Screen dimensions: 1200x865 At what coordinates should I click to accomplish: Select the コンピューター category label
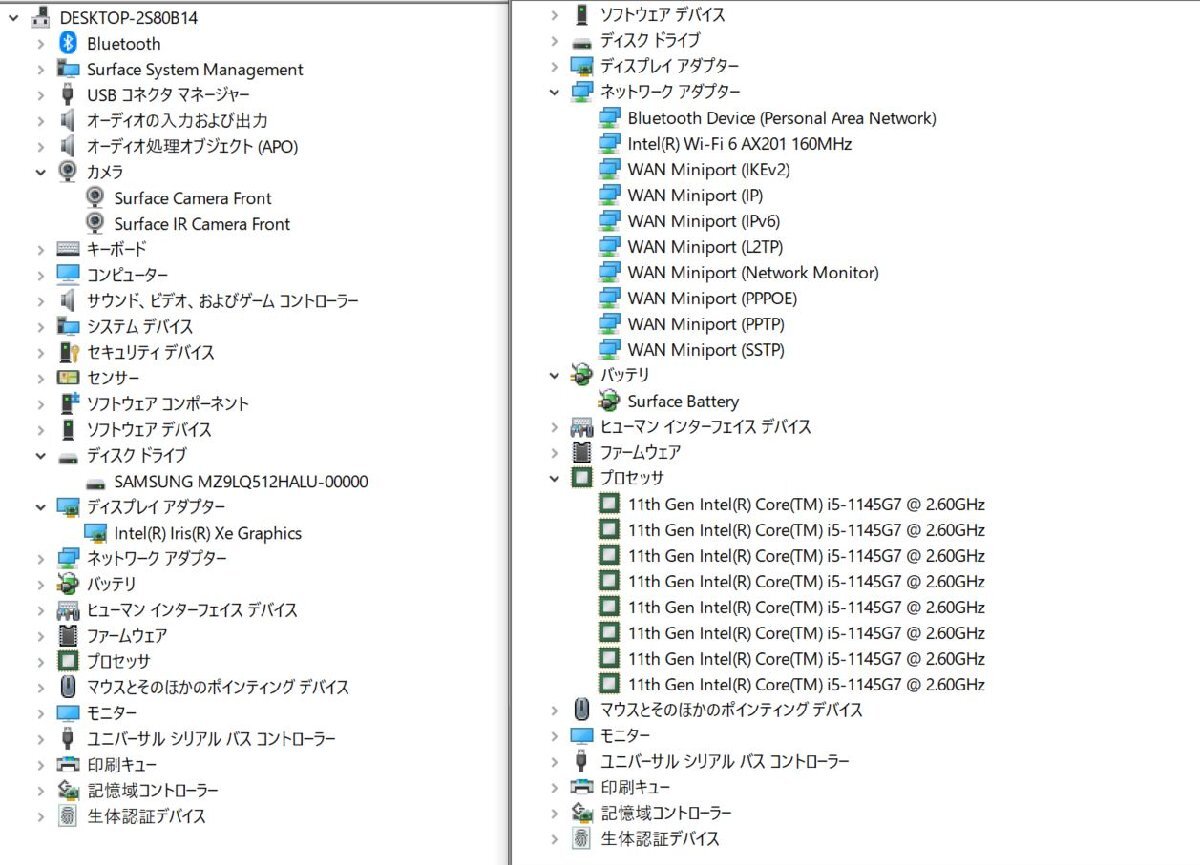127,275
